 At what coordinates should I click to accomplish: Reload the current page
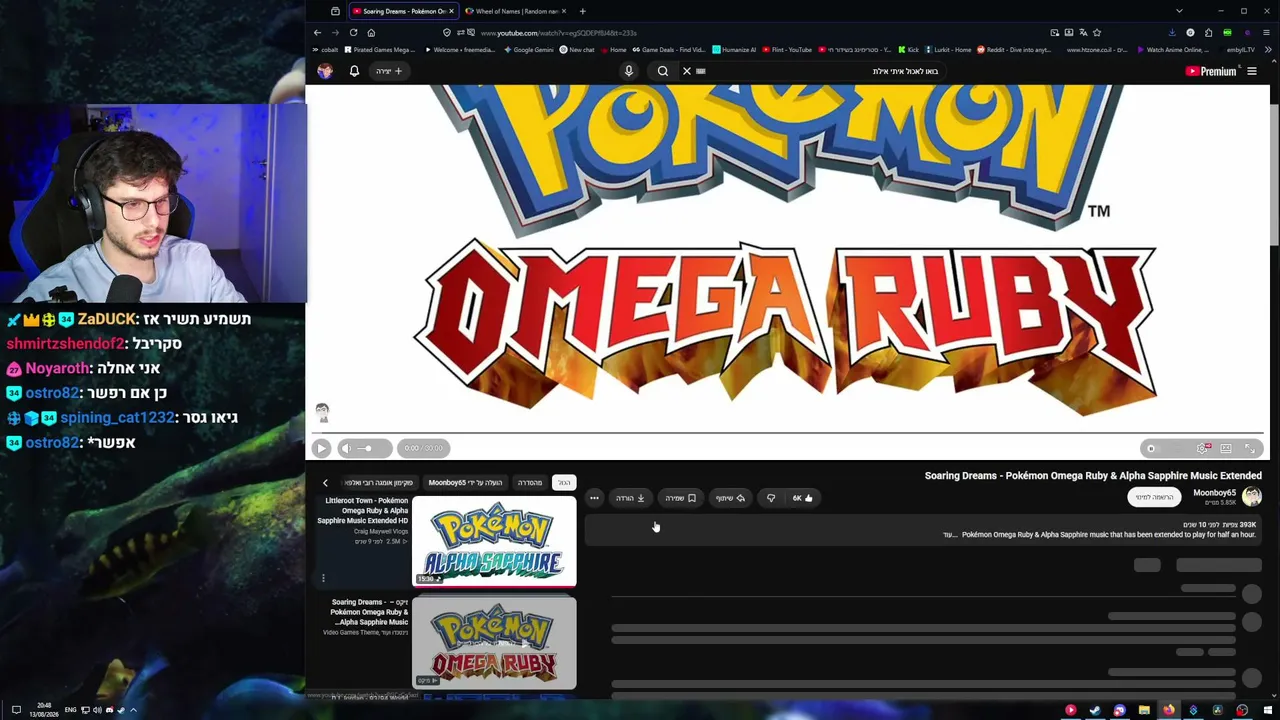353,32
